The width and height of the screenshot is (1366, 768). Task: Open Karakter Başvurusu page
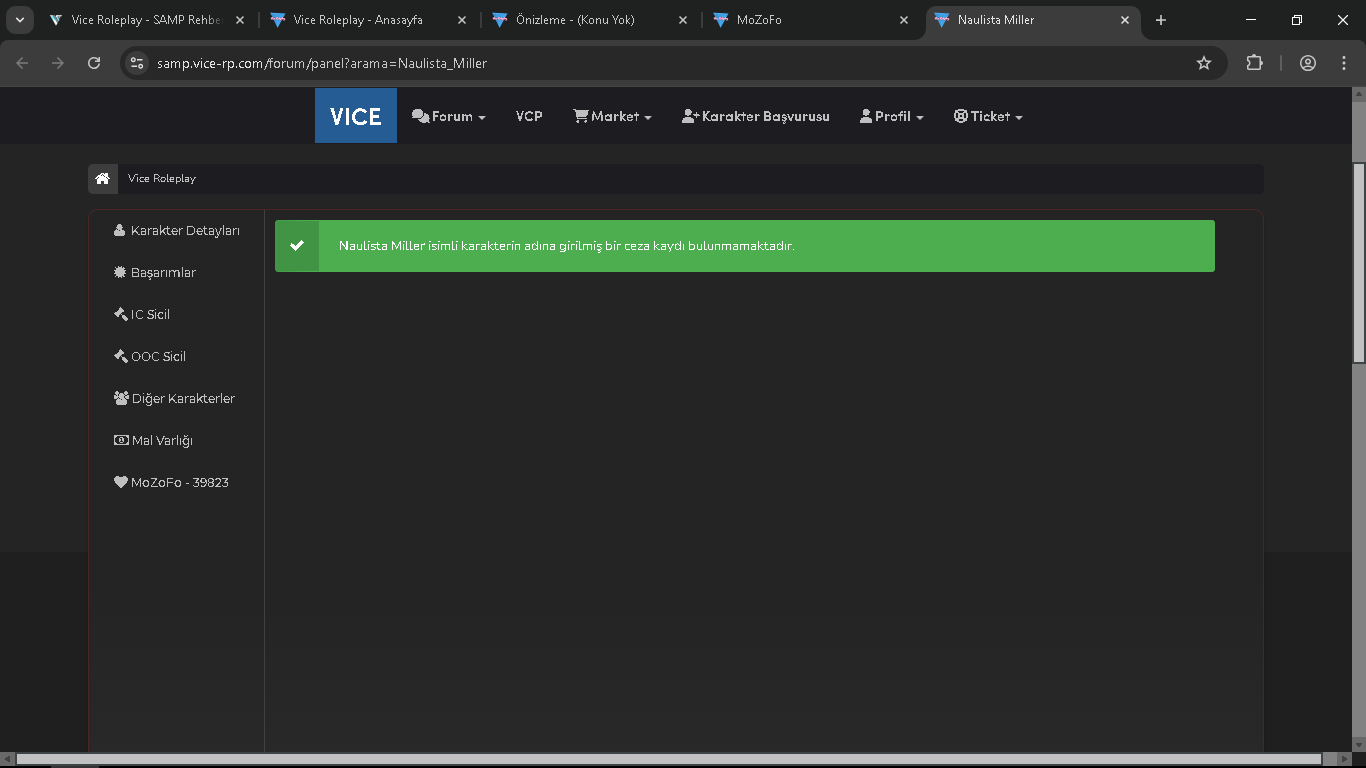(756, 117)
